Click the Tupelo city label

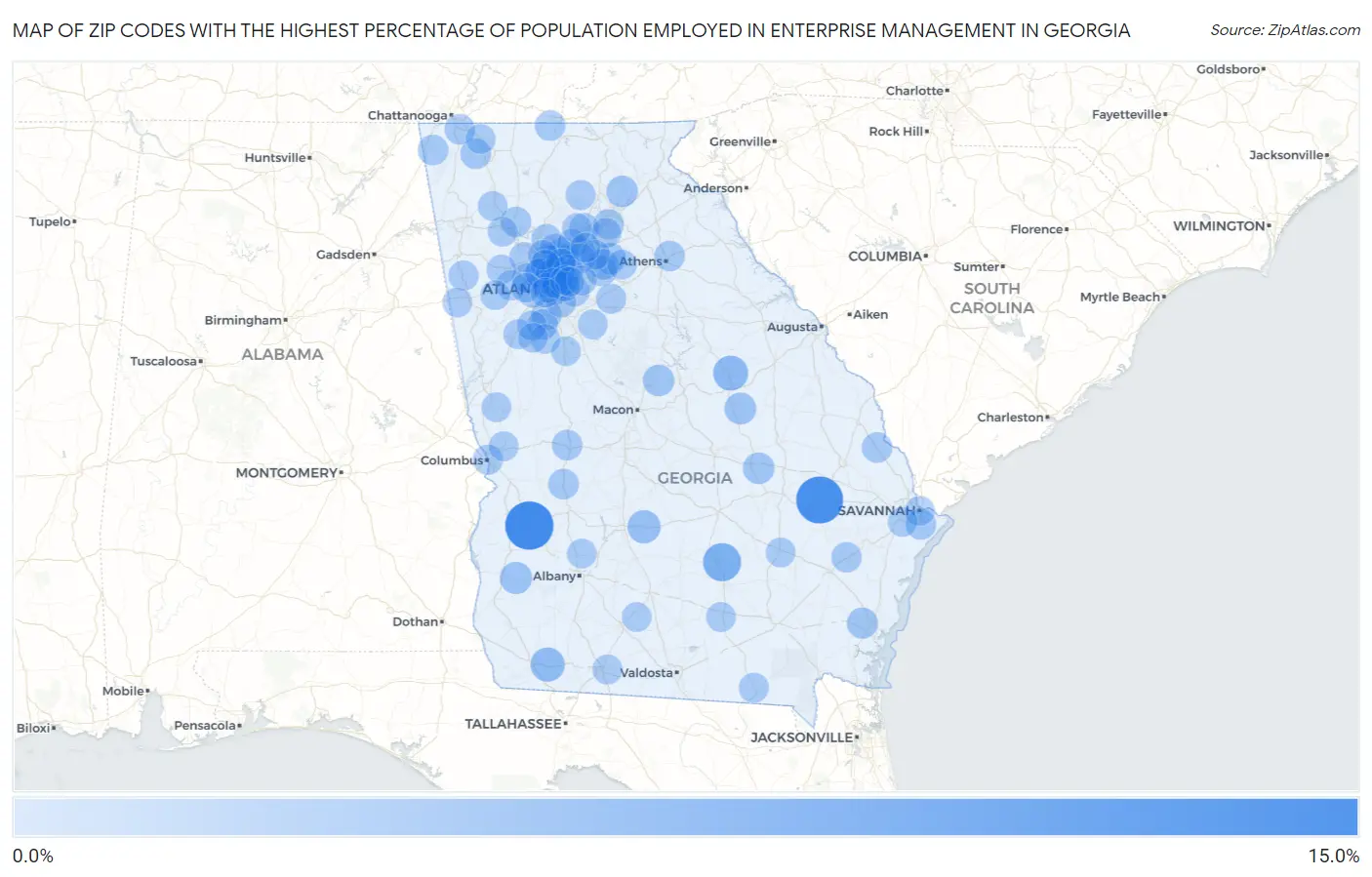[50, 222]
